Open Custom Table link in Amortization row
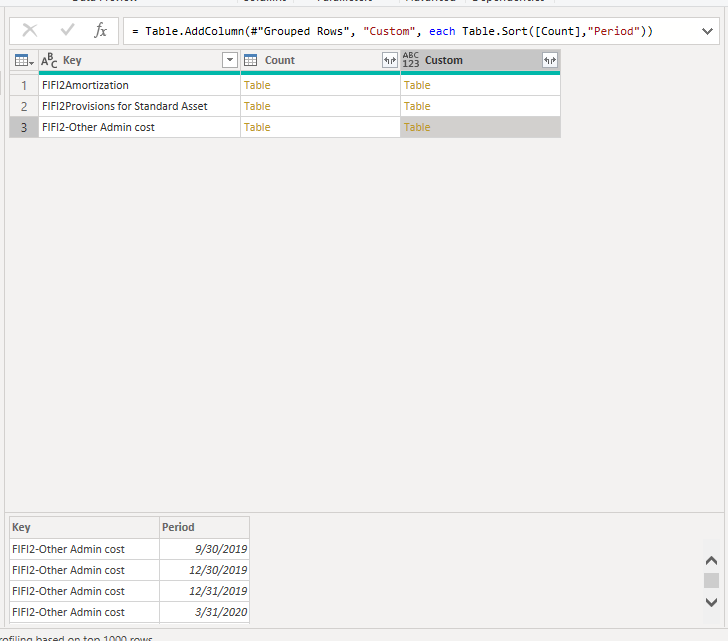 (417, 85)
